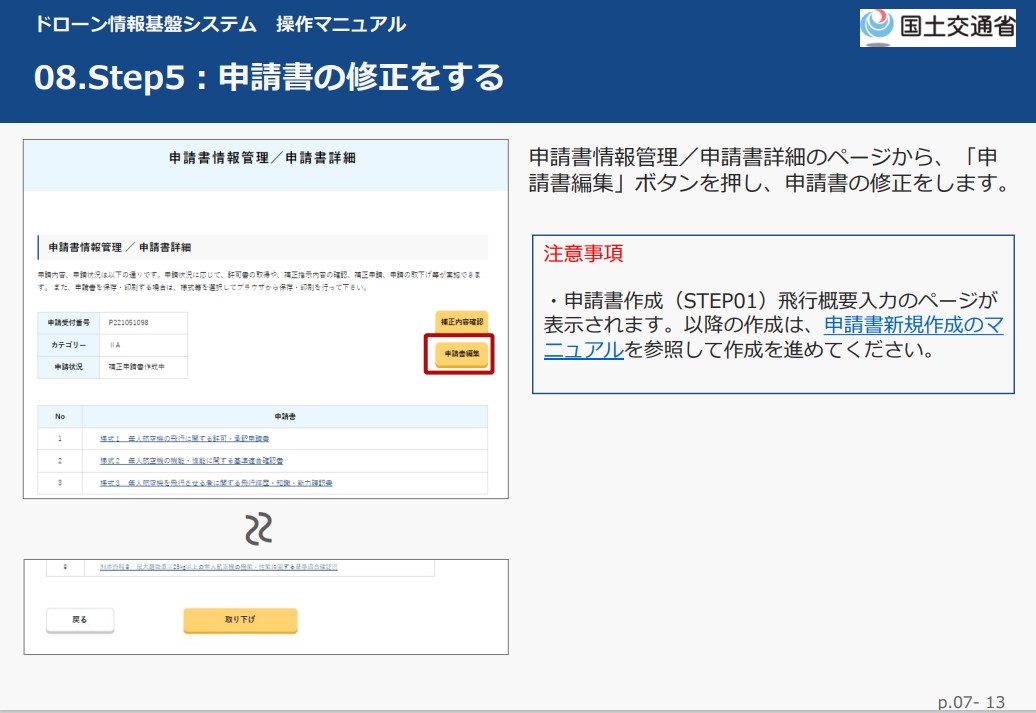Open 補正内容確認 button
The image size is (1036, 713).
point(461,322)
